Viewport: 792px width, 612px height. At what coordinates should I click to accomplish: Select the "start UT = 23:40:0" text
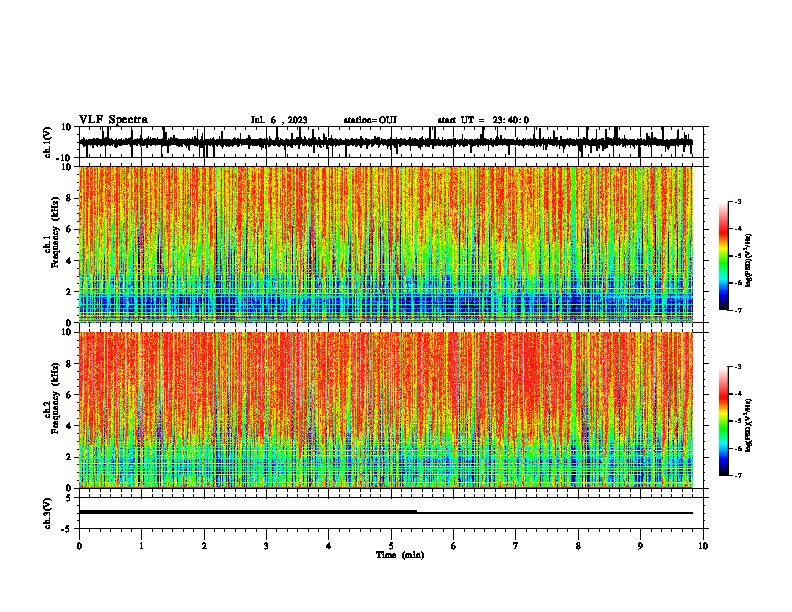click(x=483, y=120)
